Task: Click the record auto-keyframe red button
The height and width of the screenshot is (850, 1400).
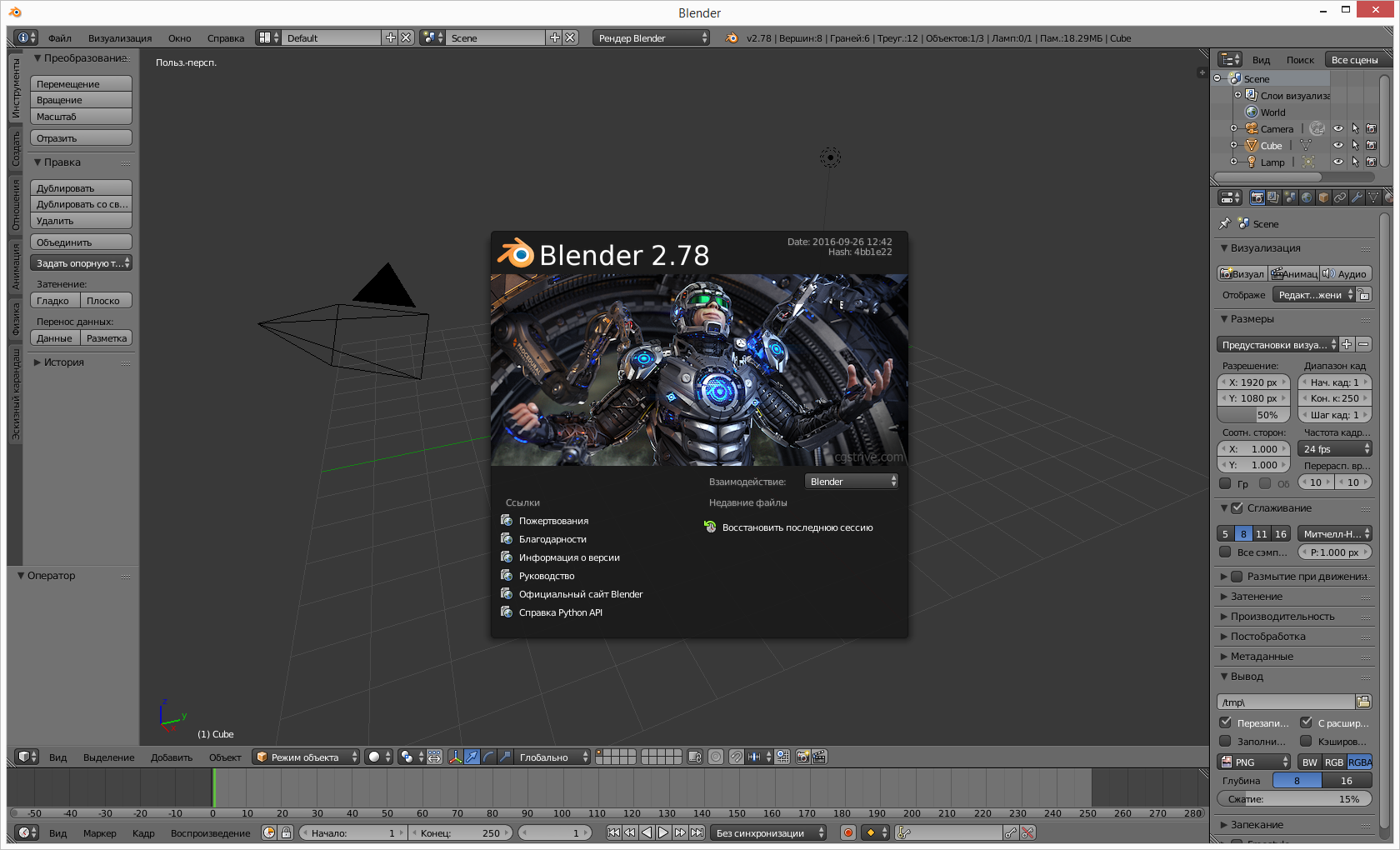Action: click(848, 832)
